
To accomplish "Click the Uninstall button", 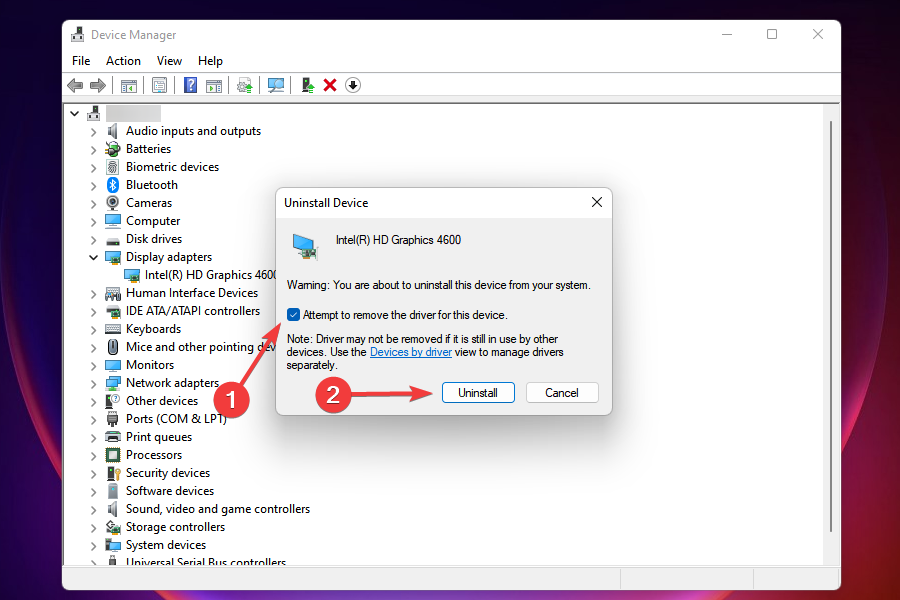I will point(478,393).
